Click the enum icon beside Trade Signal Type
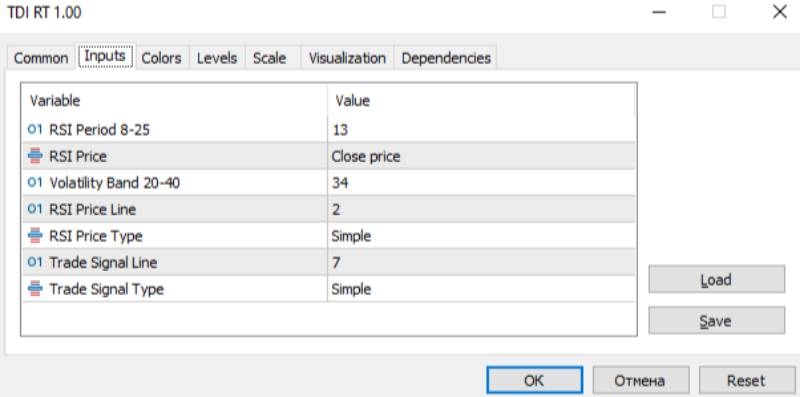 click(x=35, y=289)
